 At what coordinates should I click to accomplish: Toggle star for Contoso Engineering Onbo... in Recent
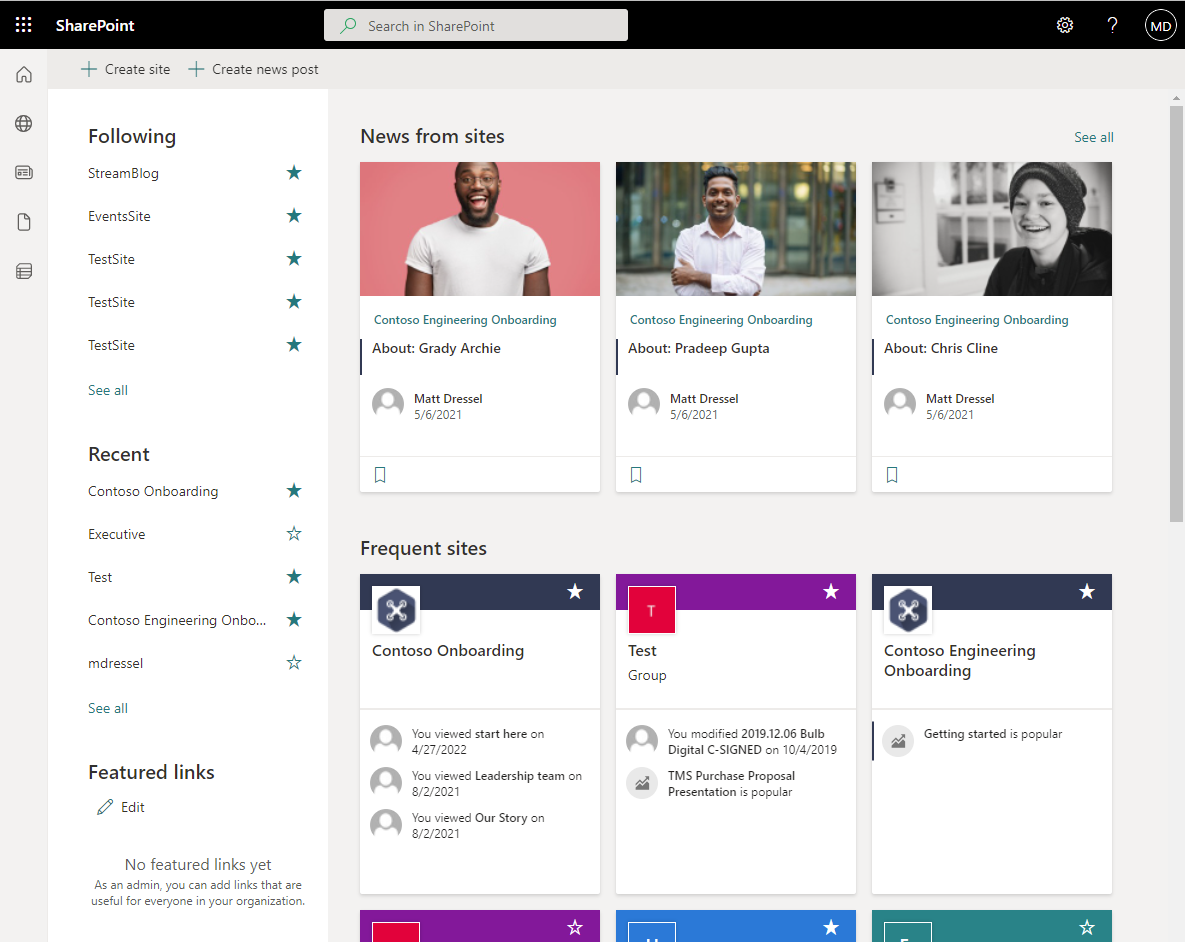tap(294, 620)
